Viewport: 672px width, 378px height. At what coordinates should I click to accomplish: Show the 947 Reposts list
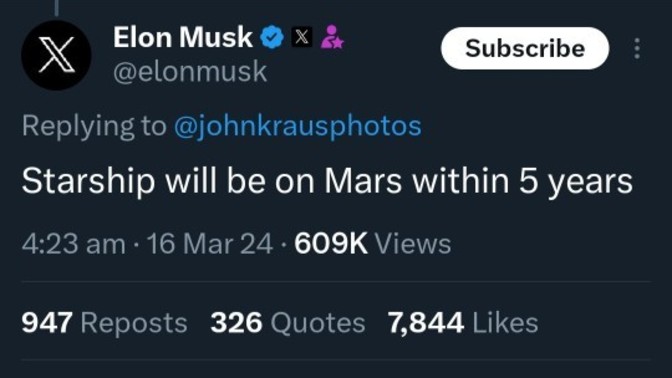click(x=105, y=322)
